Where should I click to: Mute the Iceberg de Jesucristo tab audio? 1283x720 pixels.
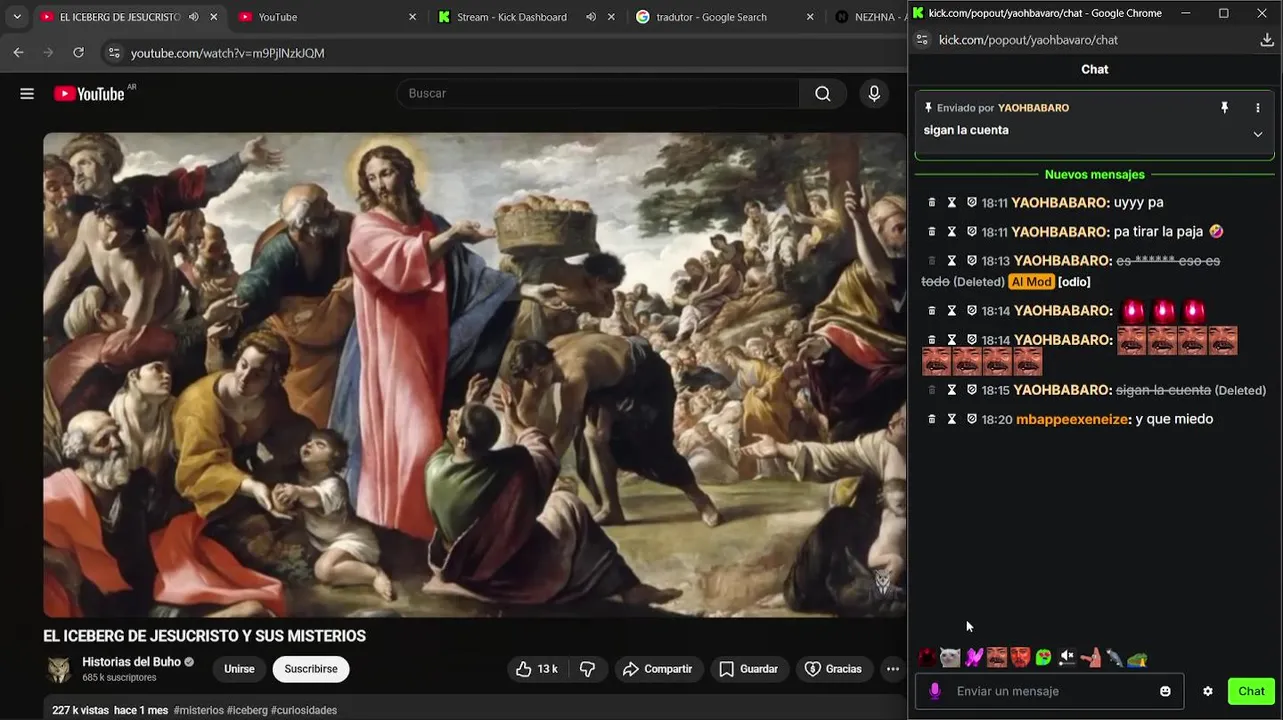coord(193,17)
